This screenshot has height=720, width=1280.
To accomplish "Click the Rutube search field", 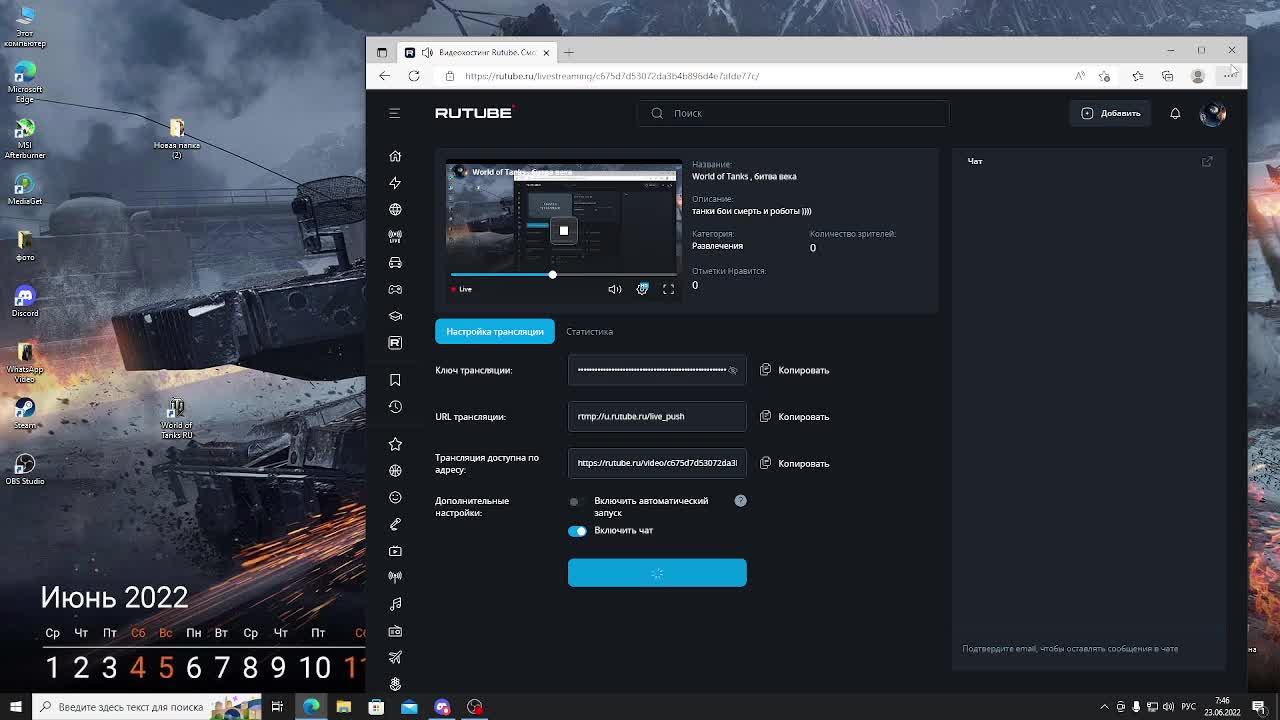I will (793, 113).
